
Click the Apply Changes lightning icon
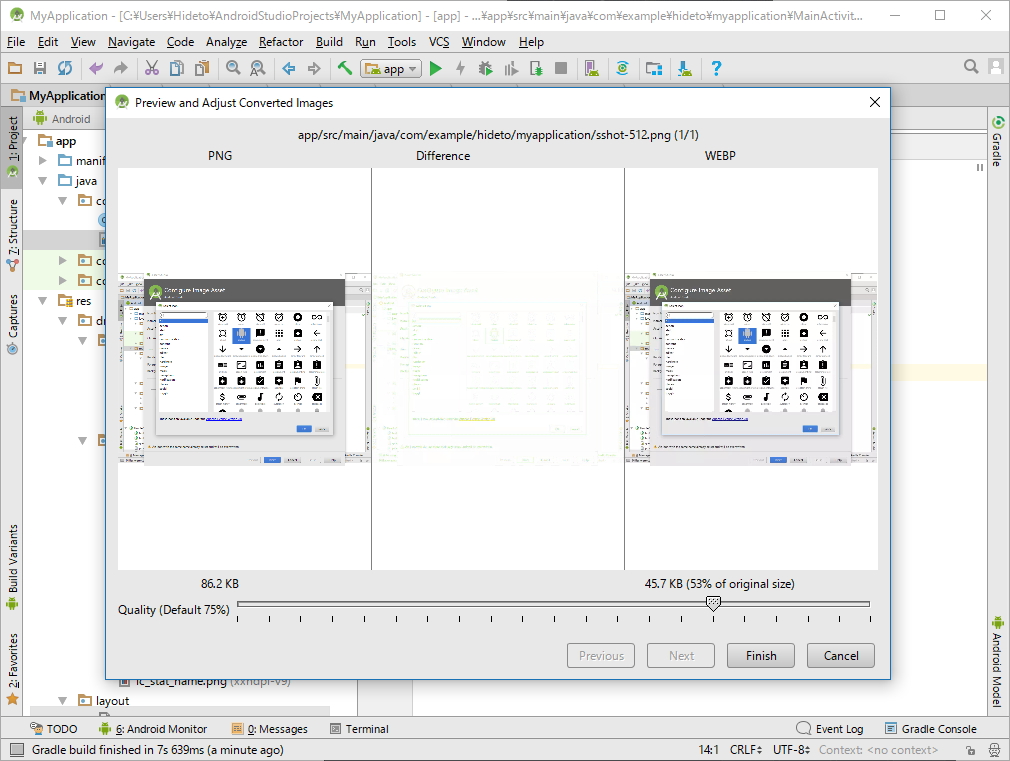click(x=461, y=68)
